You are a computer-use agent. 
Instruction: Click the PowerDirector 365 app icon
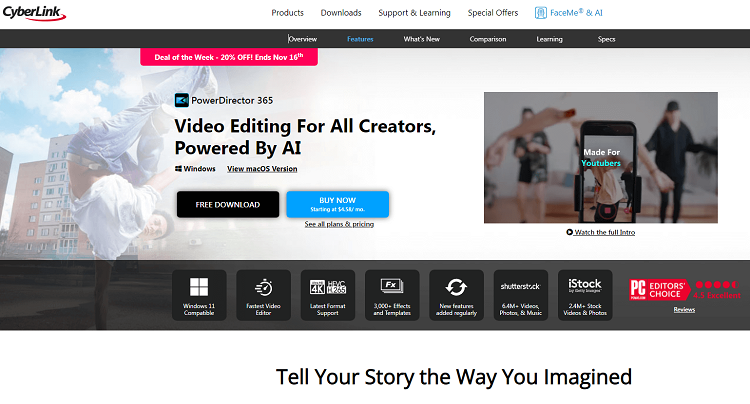[182, 100]
